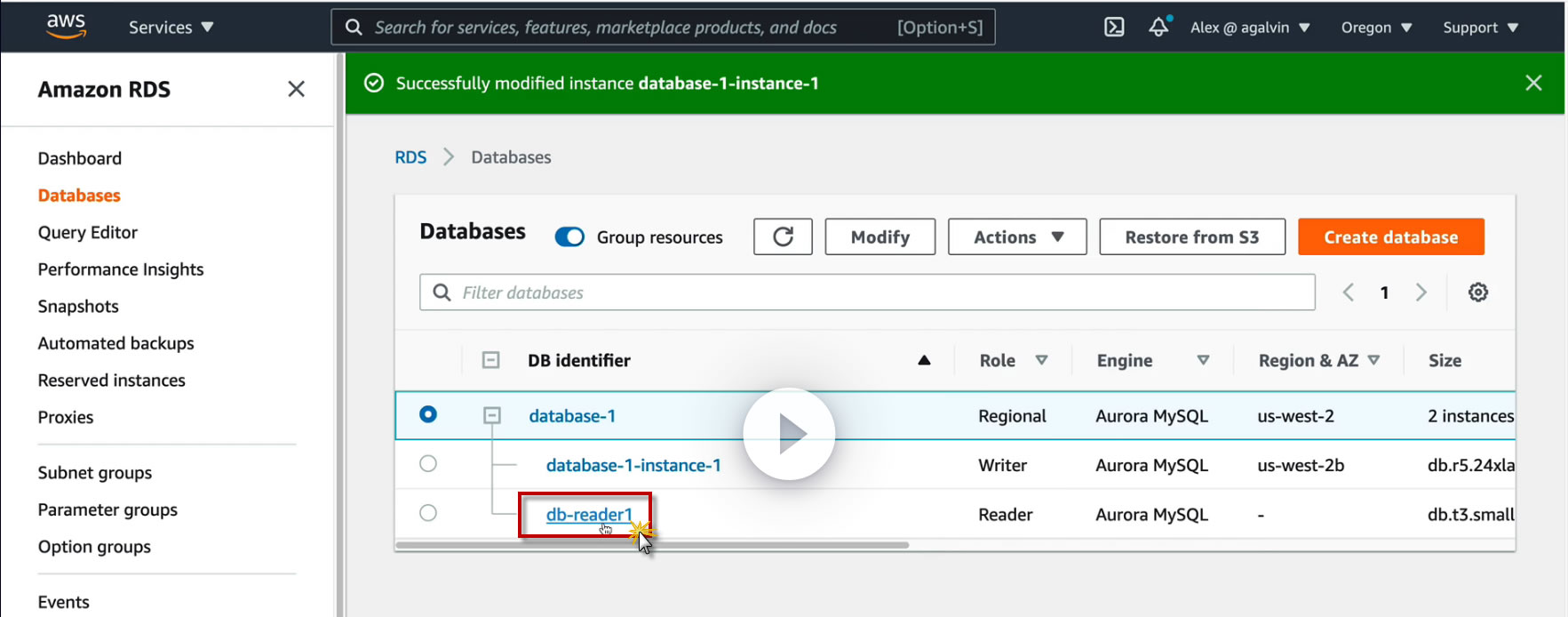Open table preferences gear icon
The height and width of the screenshot is (617, 1568).
tap(1478, 292)
